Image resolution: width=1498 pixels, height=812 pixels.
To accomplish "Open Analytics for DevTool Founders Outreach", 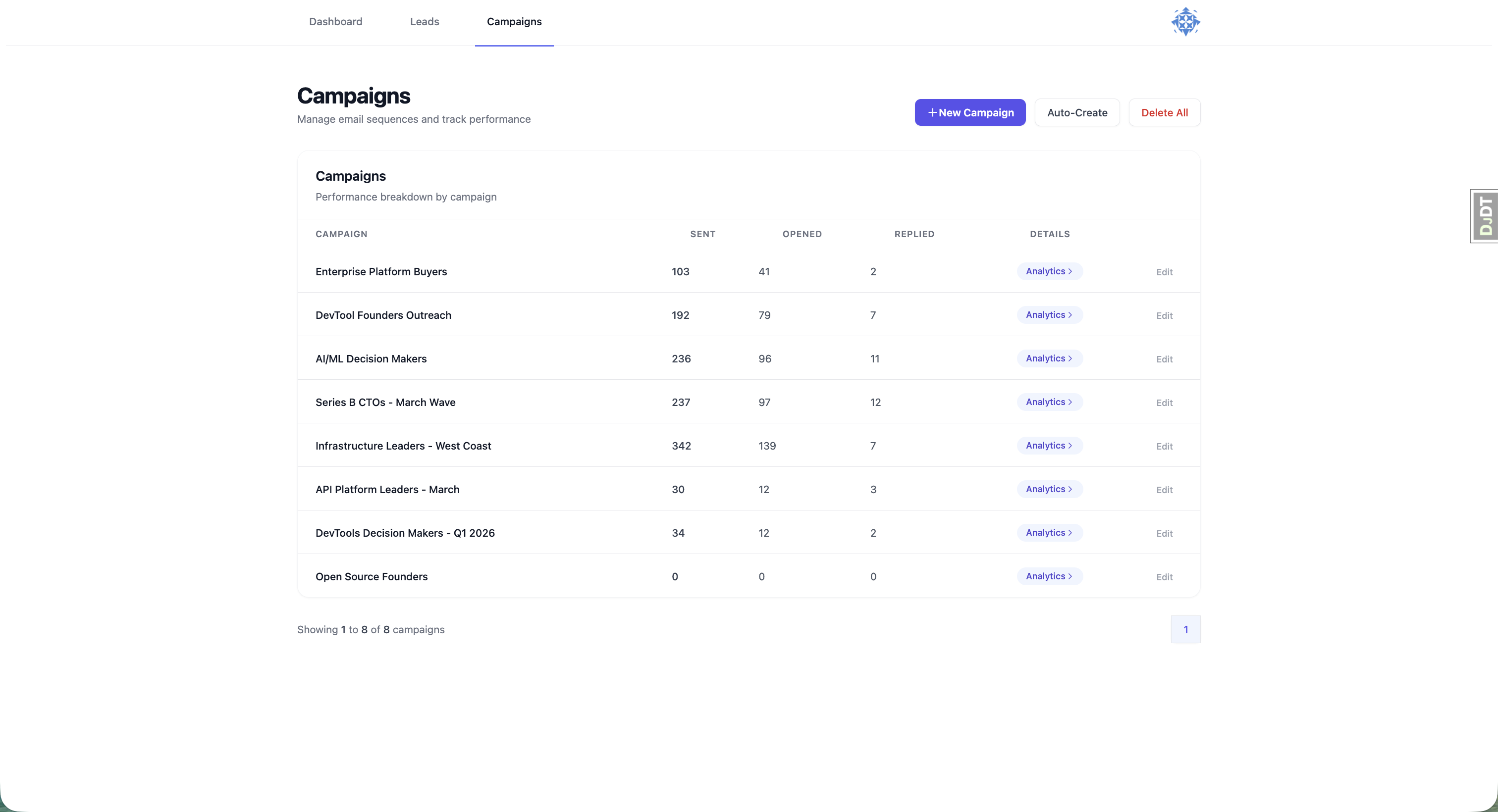I will 1049,314.
